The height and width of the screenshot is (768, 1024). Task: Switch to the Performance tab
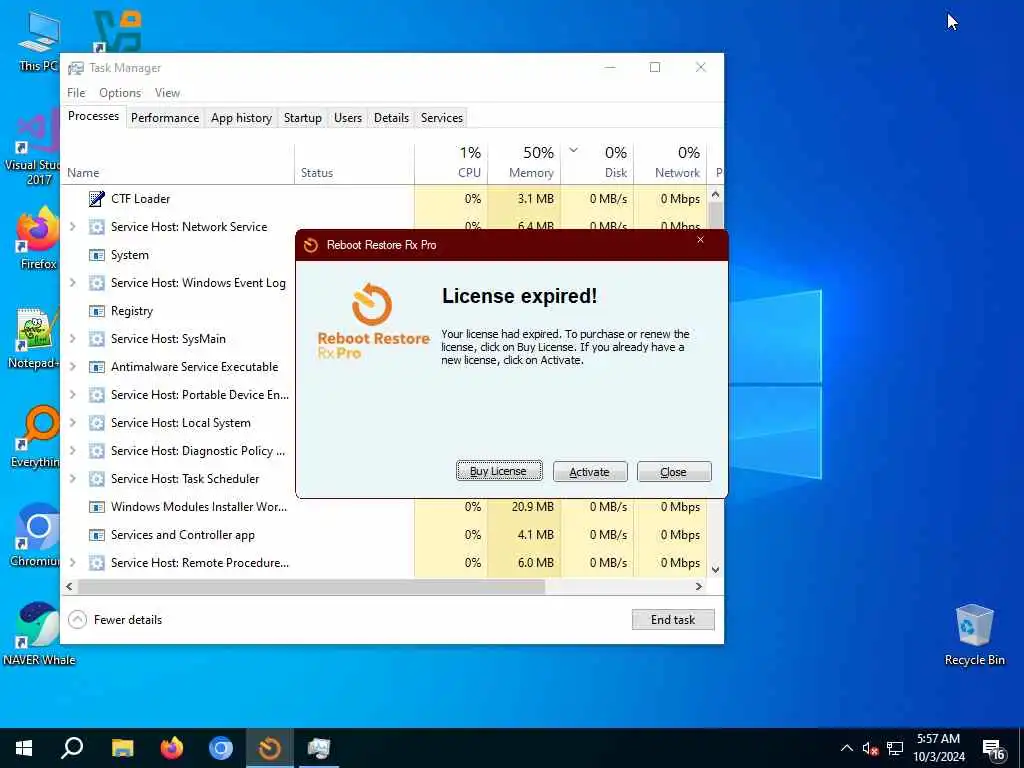pos(165,118)
